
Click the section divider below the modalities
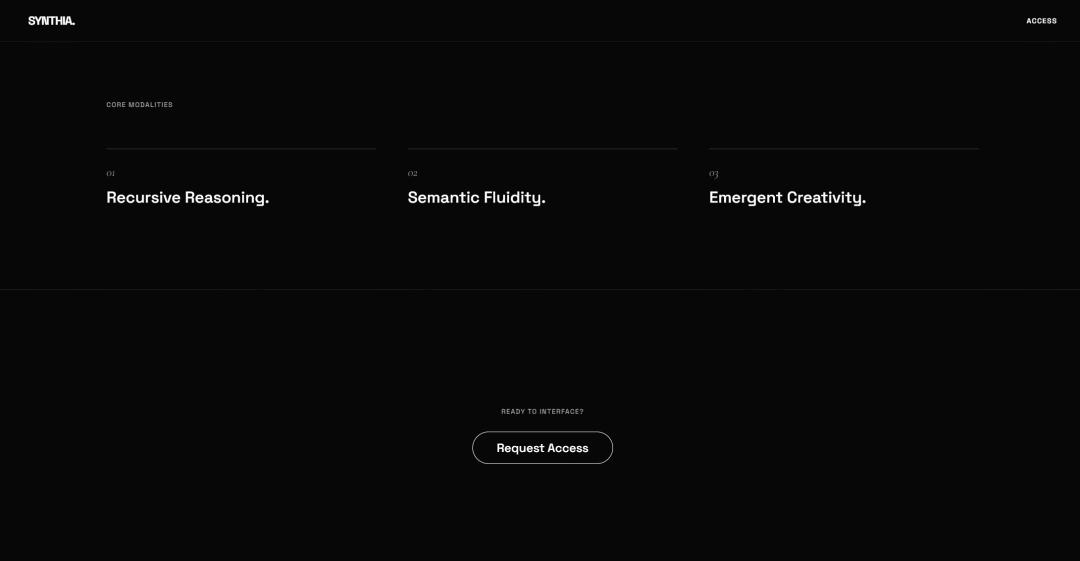540,290
